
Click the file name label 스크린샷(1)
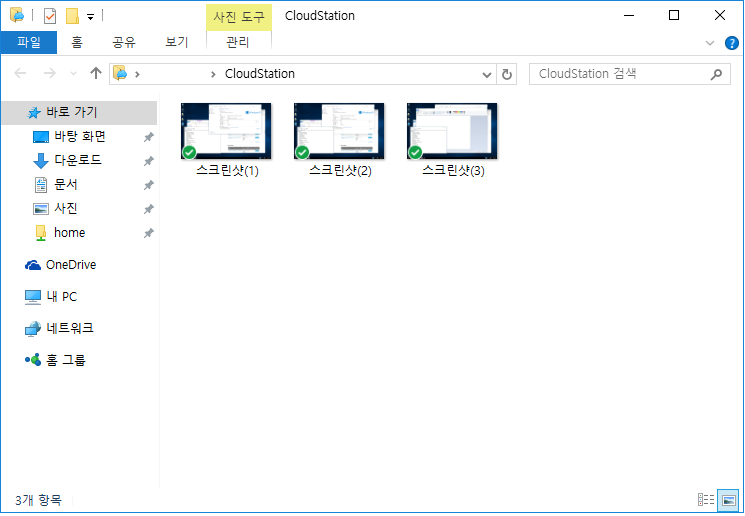pyautogui.click(x=228, y=170)
